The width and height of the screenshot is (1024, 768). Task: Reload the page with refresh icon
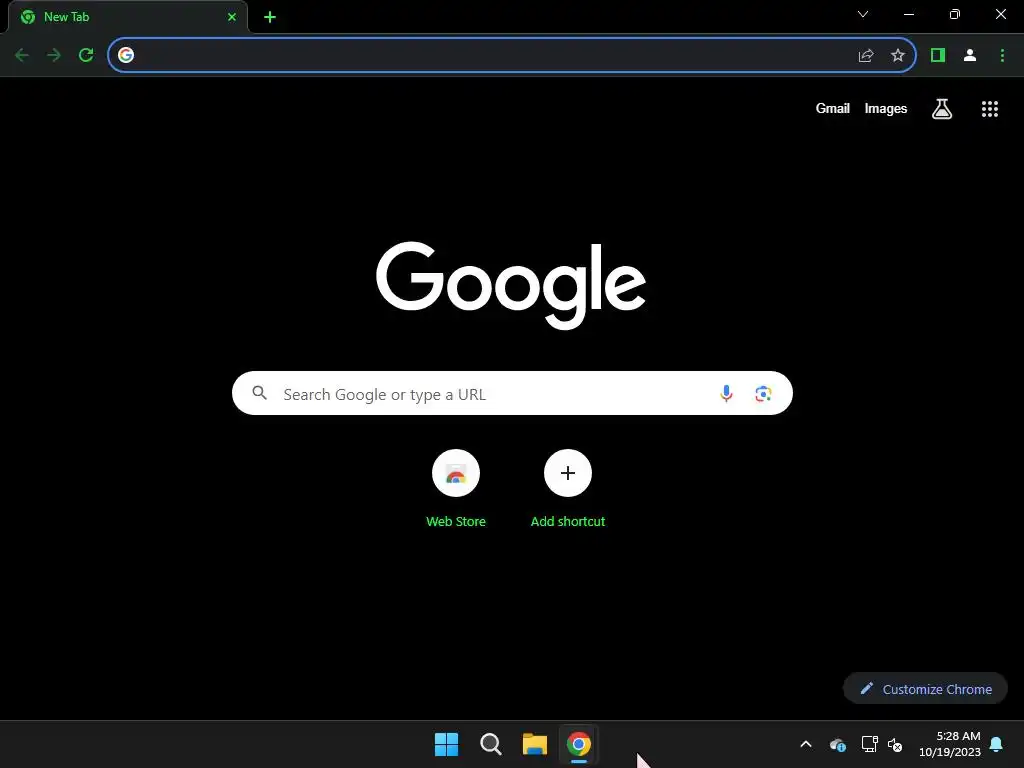(86, 55)
